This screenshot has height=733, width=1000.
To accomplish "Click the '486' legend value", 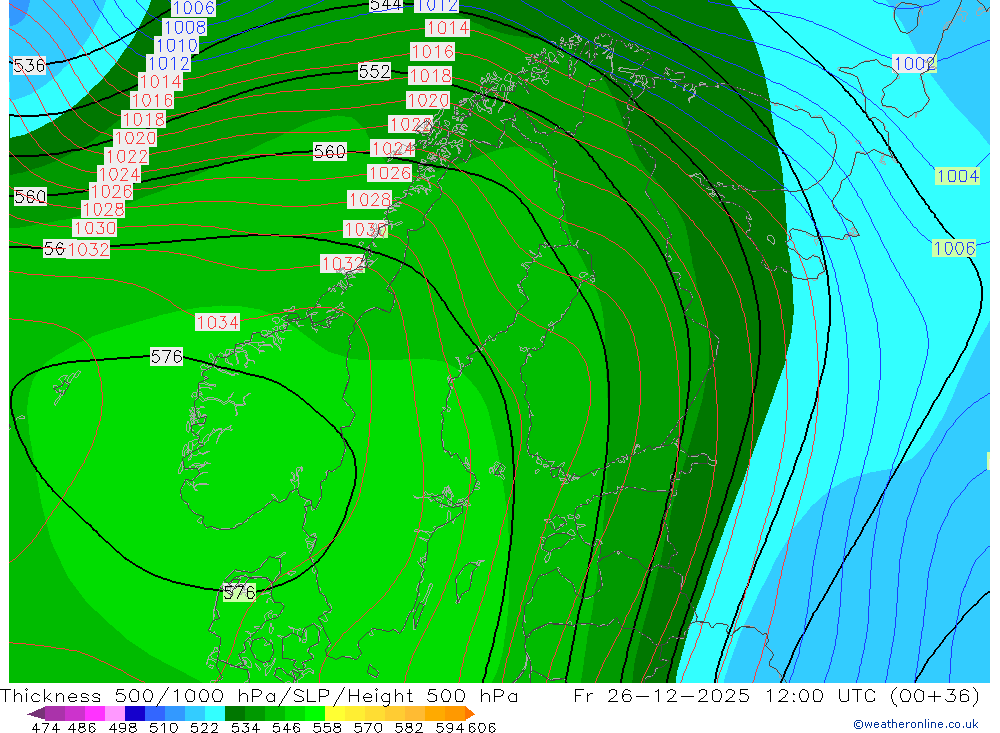I will (x=82, y=727).
